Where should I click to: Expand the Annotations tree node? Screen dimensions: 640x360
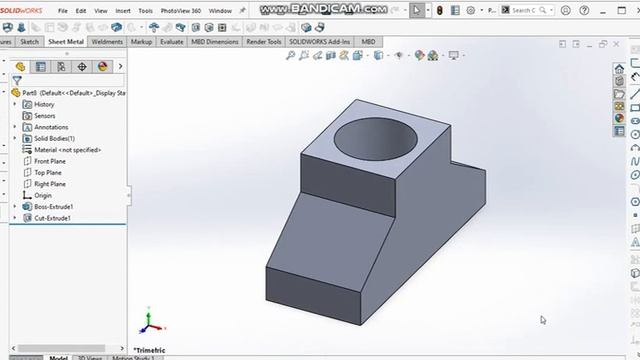tap(15, 127)
